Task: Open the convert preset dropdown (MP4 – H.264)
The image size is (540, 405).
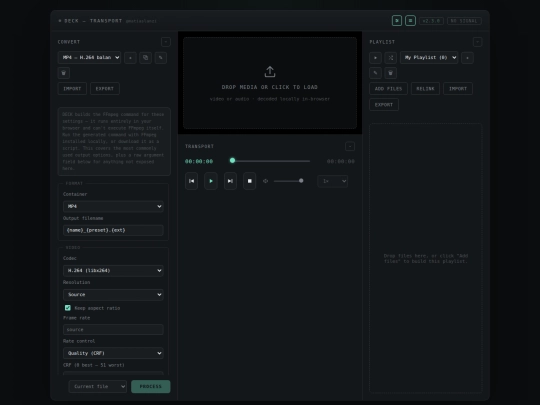Action: pyautogui.click(x=90, y=58)
